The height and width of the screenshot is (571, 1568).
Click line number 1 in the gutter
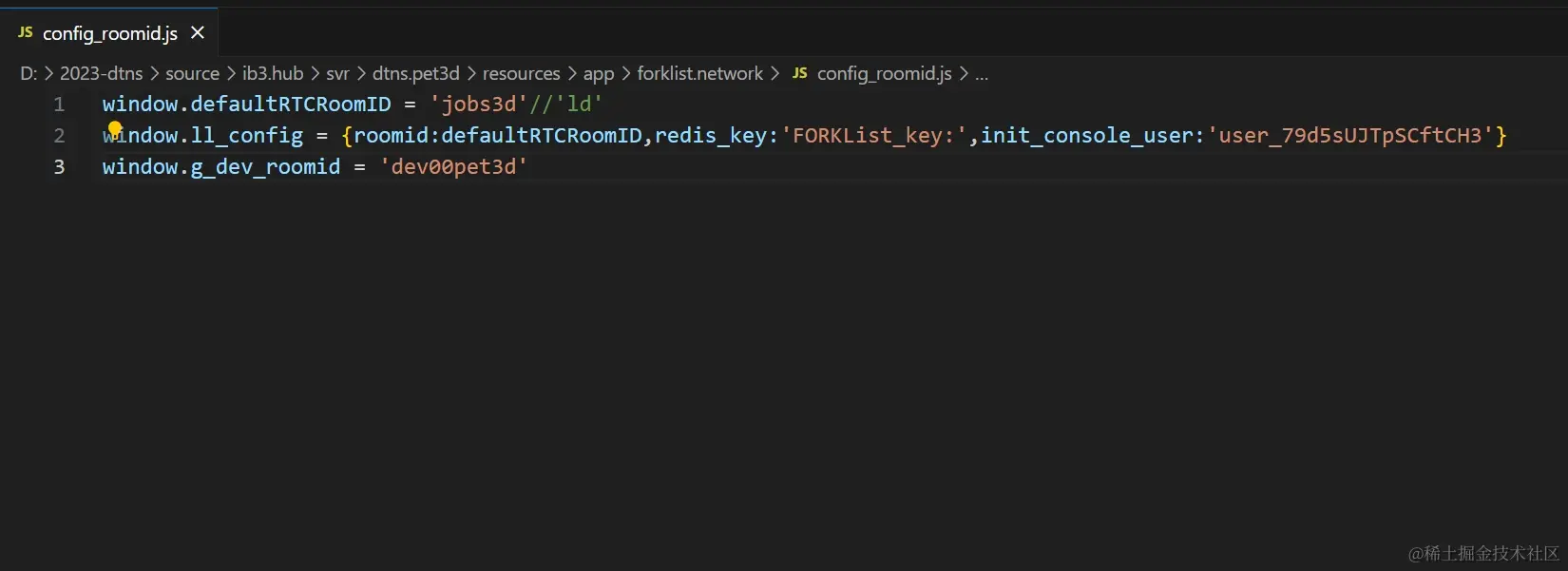tap(59, 105)
